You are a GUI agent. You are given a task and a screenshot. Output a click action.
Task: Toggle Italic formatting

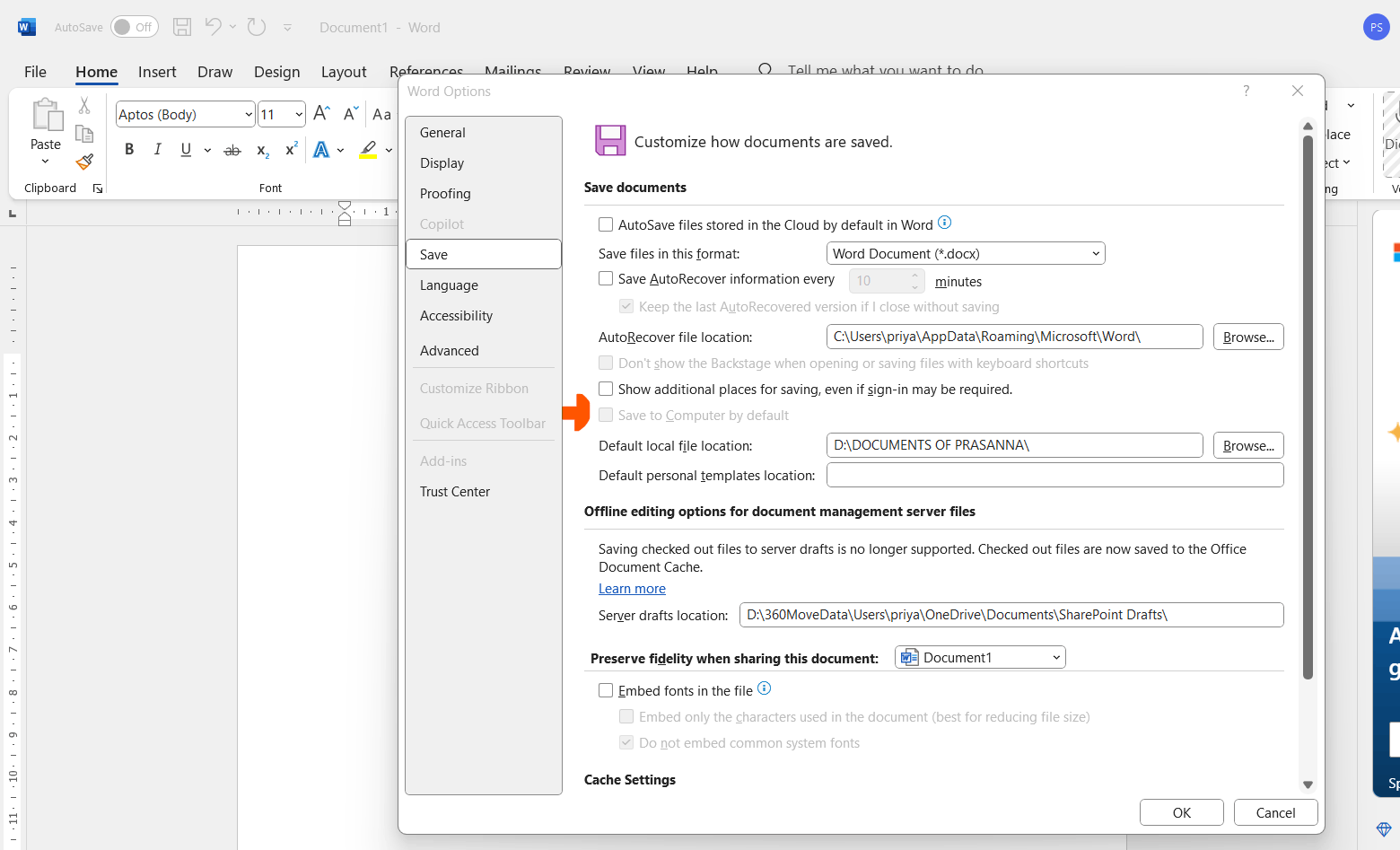coord(157,150)
